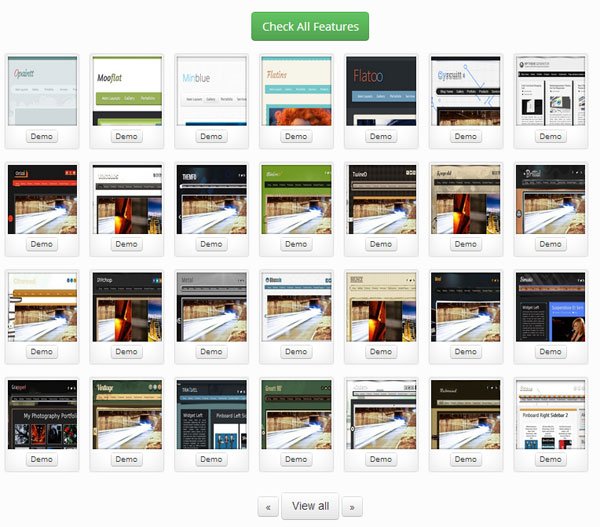600x527 pixels.
Task: Launch Demo for the bright green theme
Action: (x=296, y=244)
